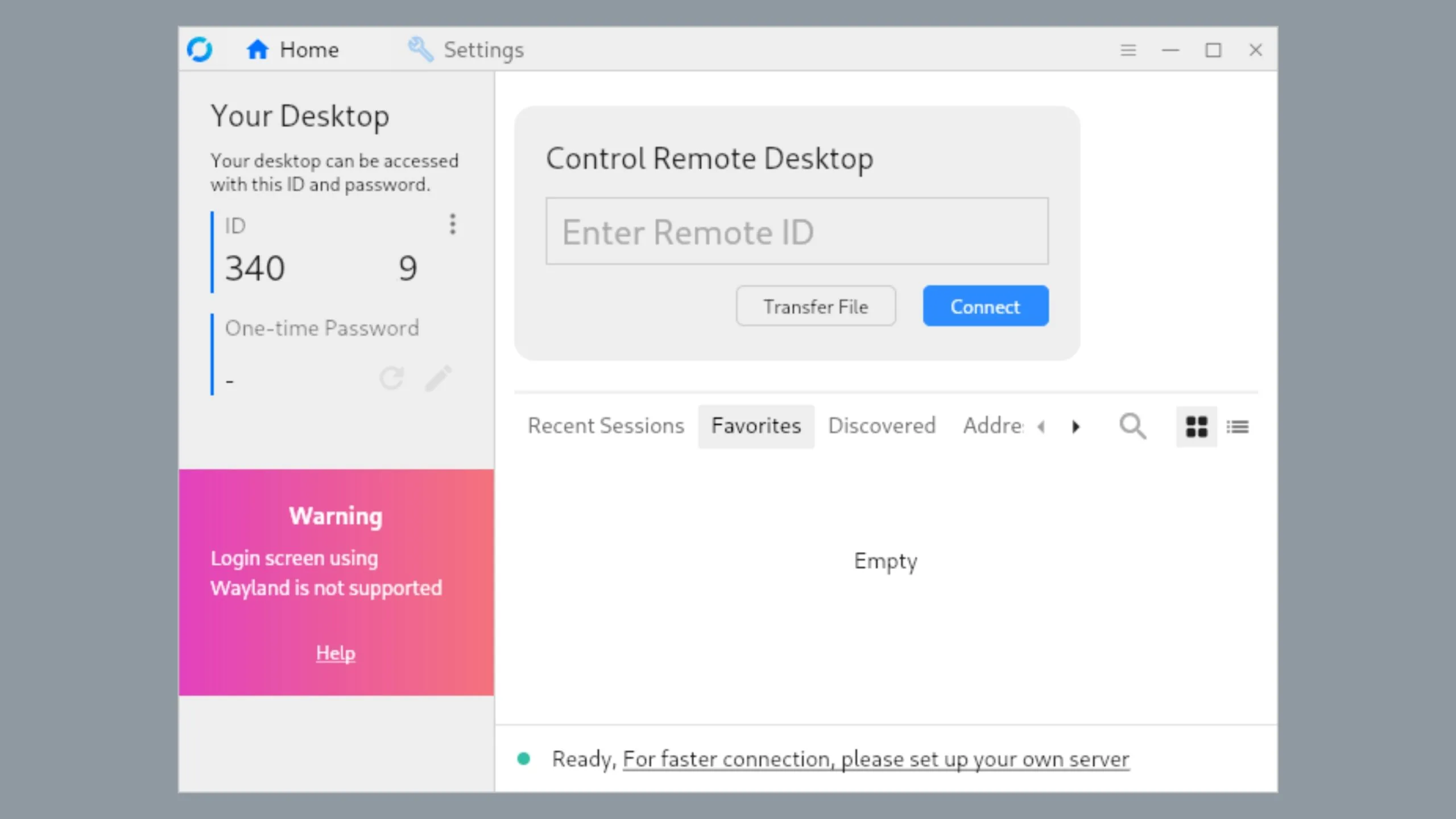Click the grid view layout icon
Image resolution: width=1456 pixels, height=819 pixels.
tap(1195, 426)
